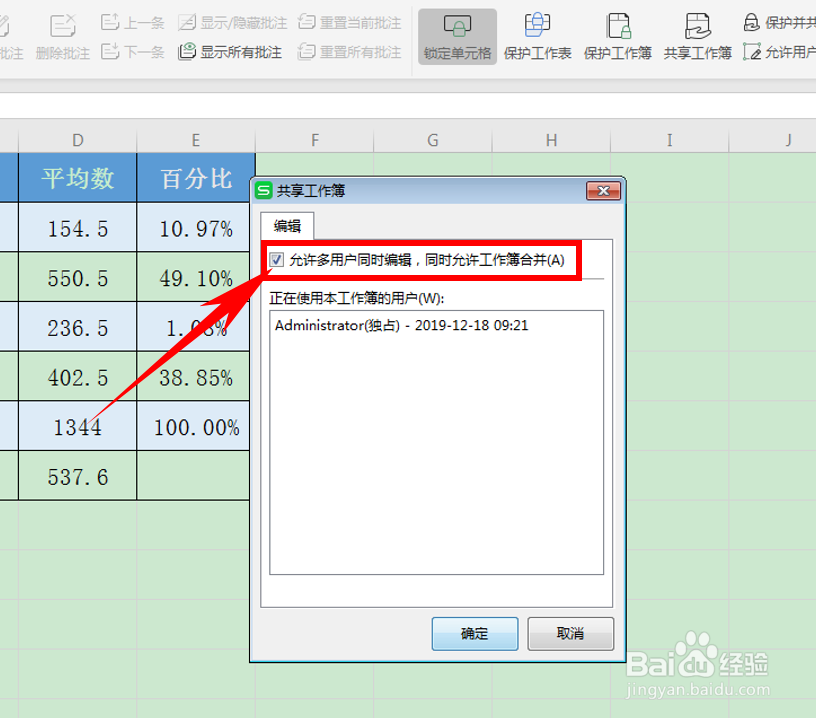Confirm sharing by clicking 确定
This screenshot has width=816, height=718.
tap(474, 634)
